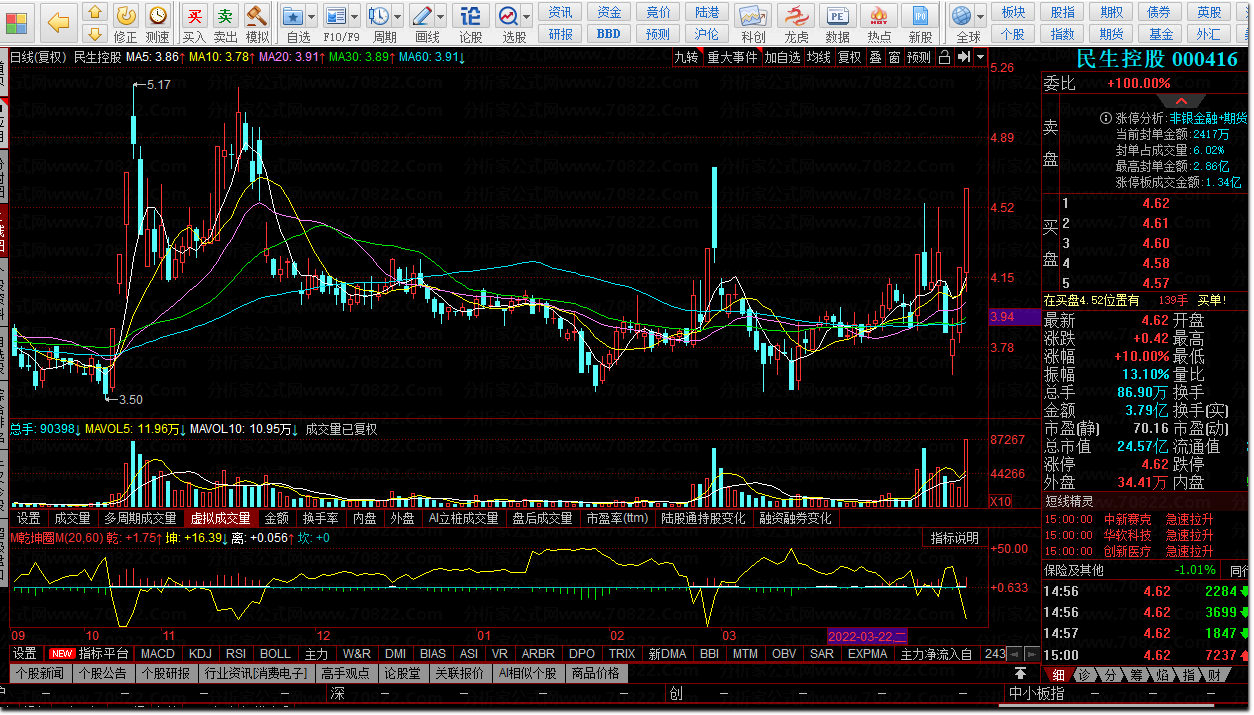Click the 叠 overlay stock button

click(x=875, y=58)
